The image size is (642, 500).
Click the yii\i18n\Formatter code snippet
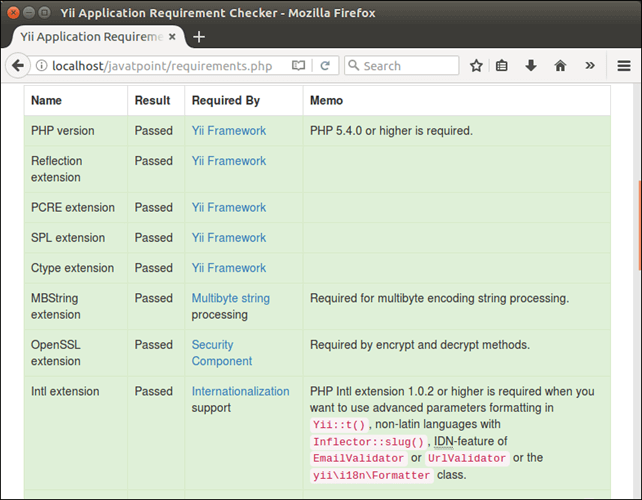(371, 476)
